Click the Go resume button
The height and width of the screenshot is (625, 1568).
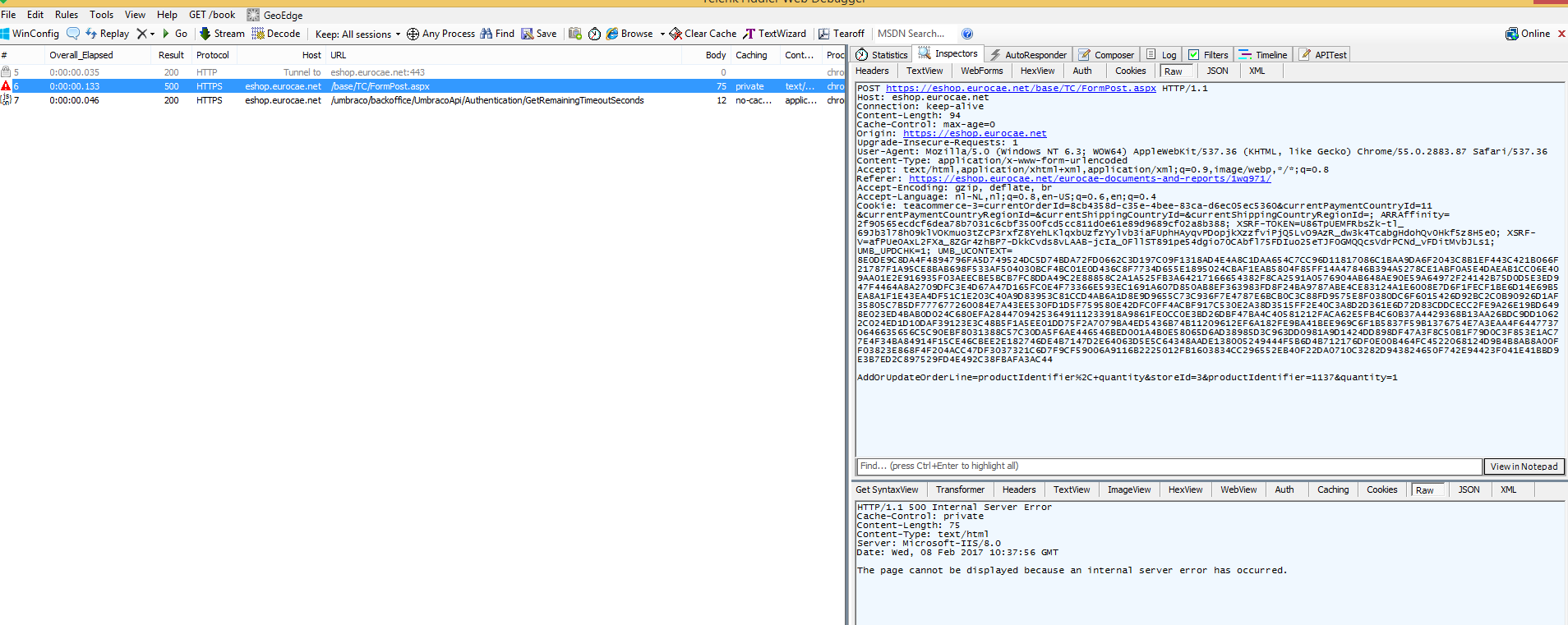pos(175,34)
